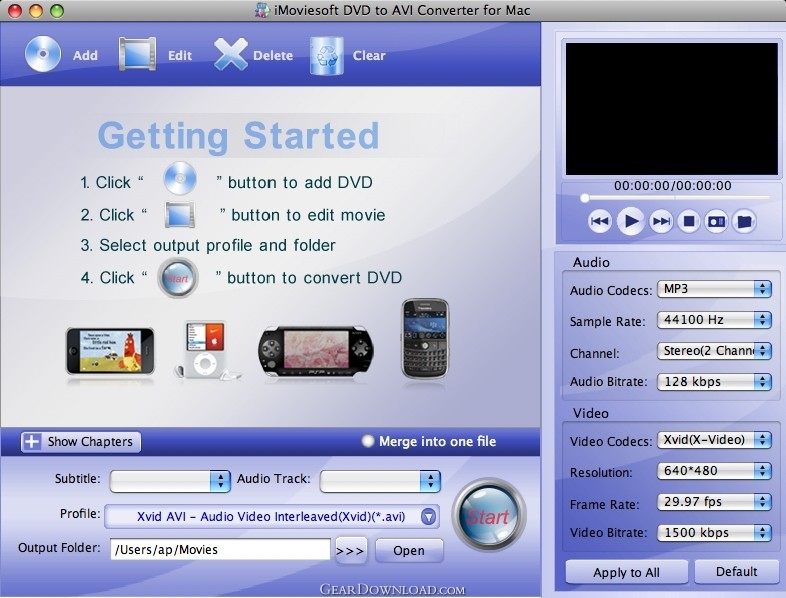Enable Merge into one file

(x=369, y=441)
